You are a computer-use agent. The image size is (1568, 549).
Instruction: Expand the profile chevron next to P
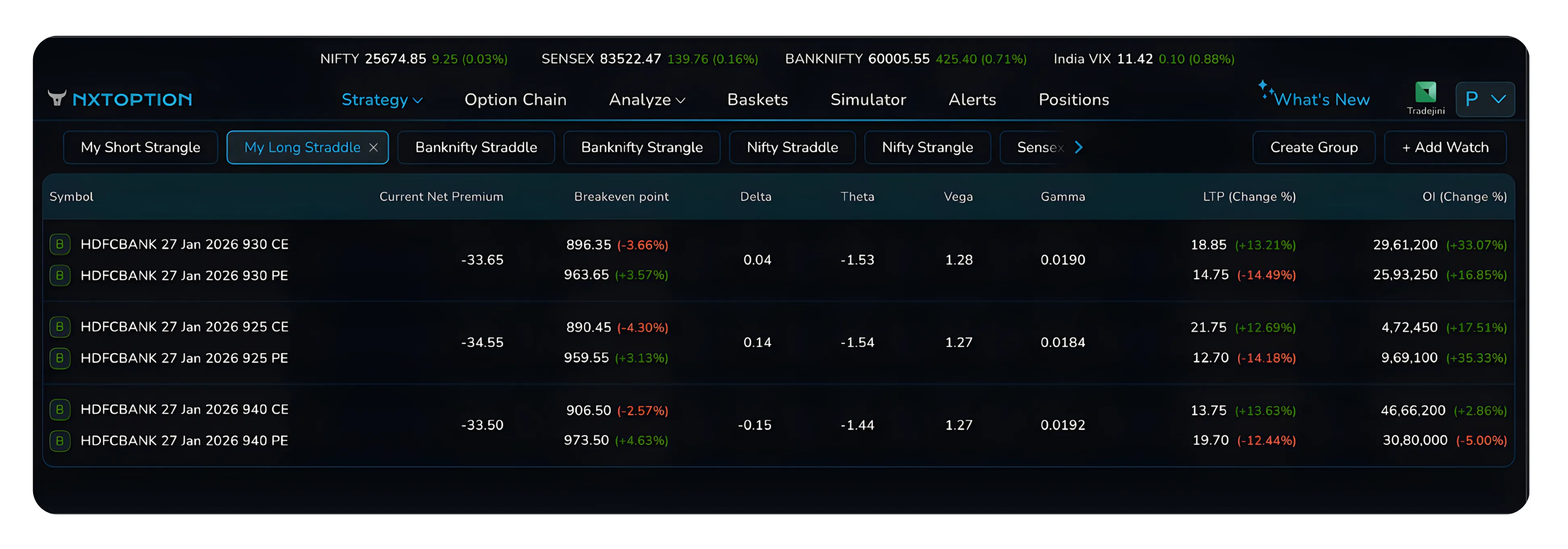point(1499,99)
